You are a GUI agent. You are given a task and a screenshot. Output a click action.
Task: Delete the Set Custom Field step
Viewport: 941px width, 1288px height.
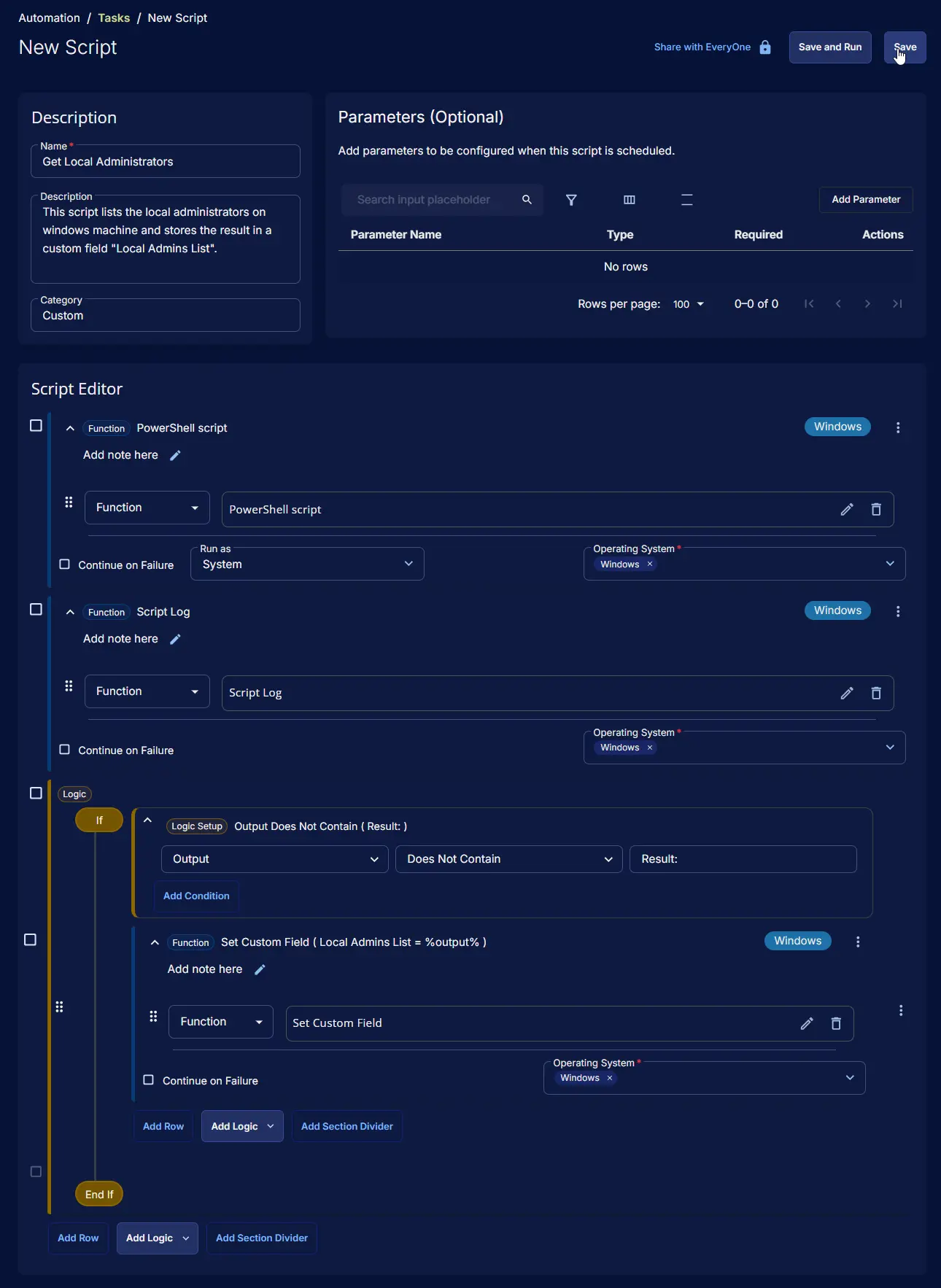[x=836, y=1024]
